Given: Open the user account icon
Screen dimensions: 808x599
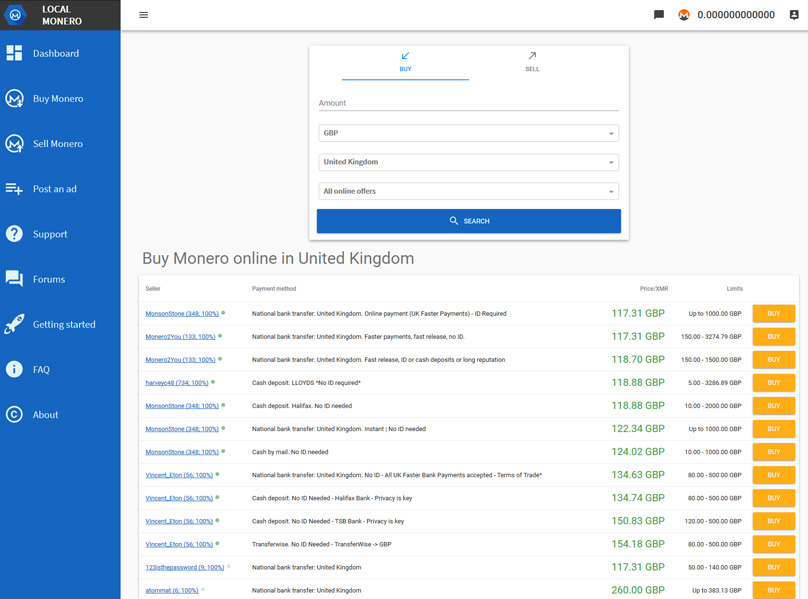Looking at the screenshot, I should click(794, 15).
